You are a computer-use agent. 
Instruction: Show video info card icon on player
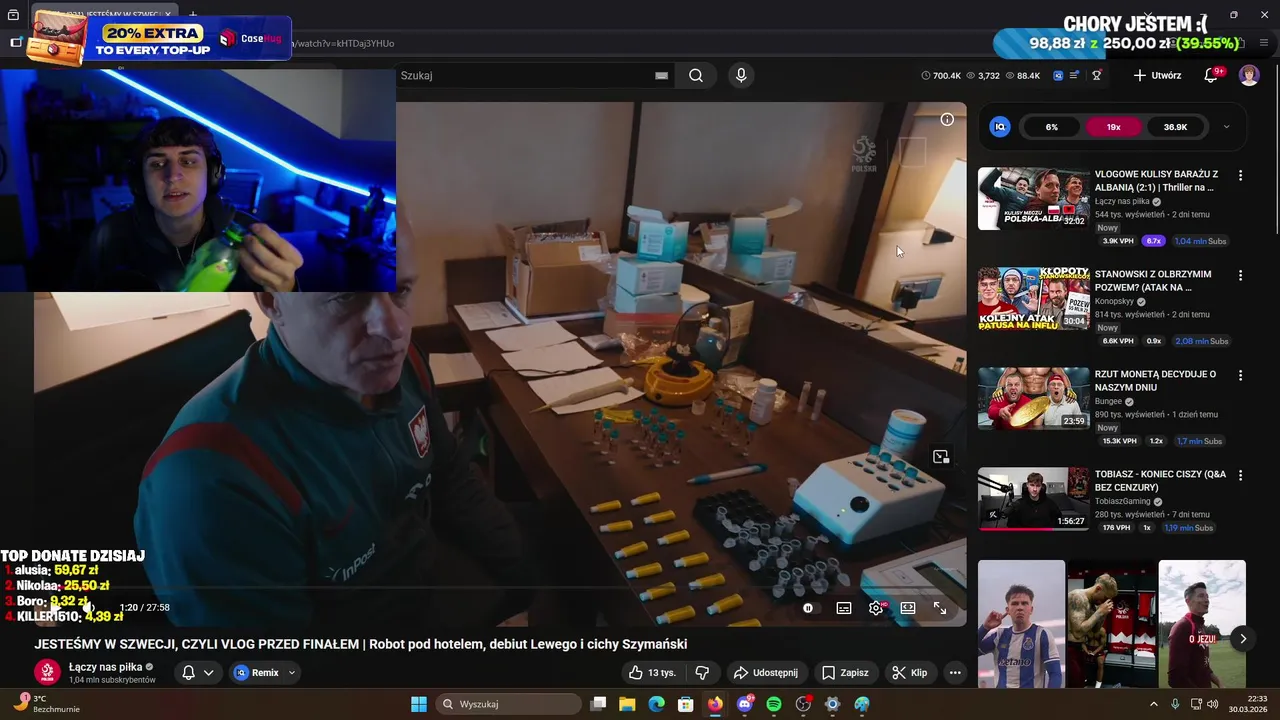click(947, 119)
